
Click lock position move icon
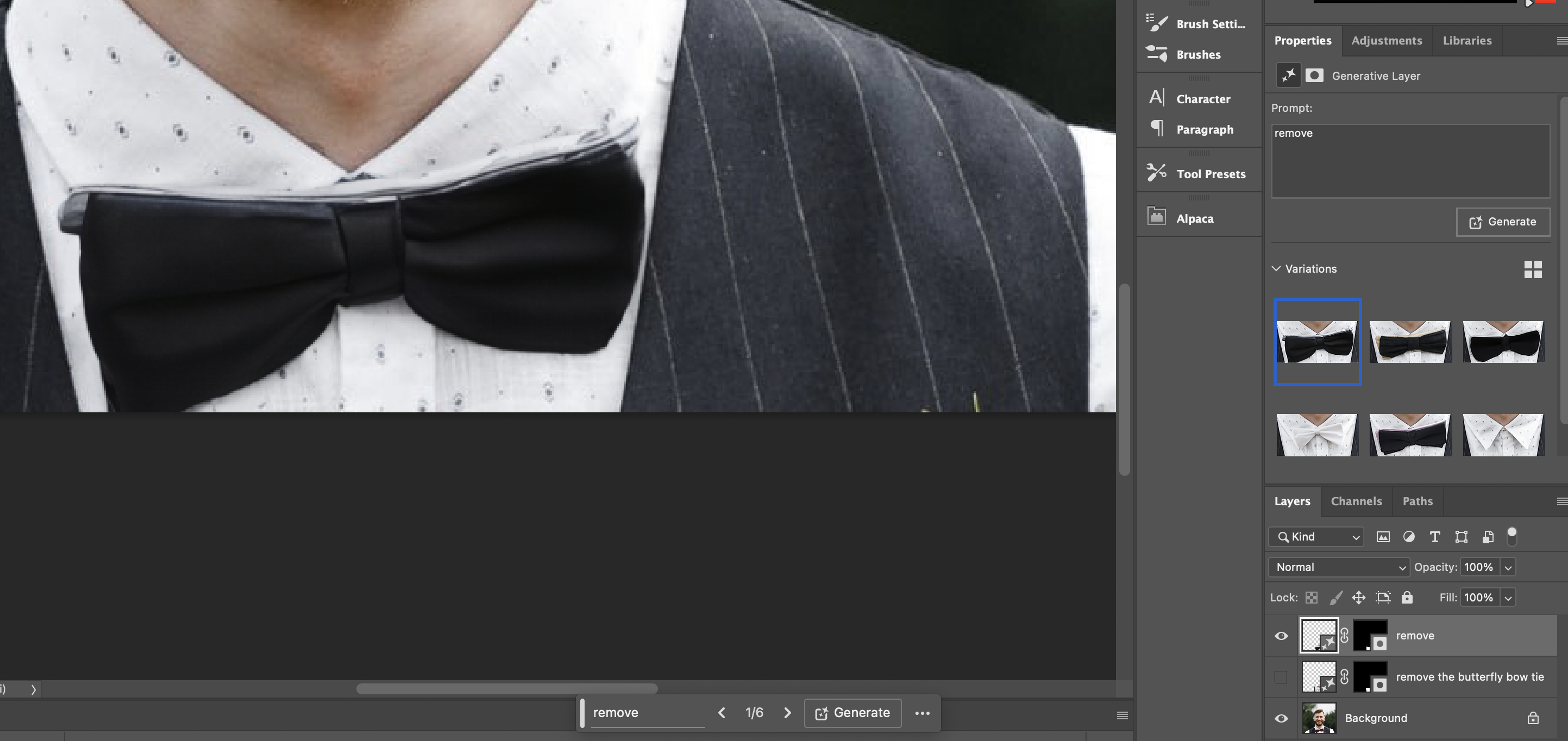pos(1359,597)
